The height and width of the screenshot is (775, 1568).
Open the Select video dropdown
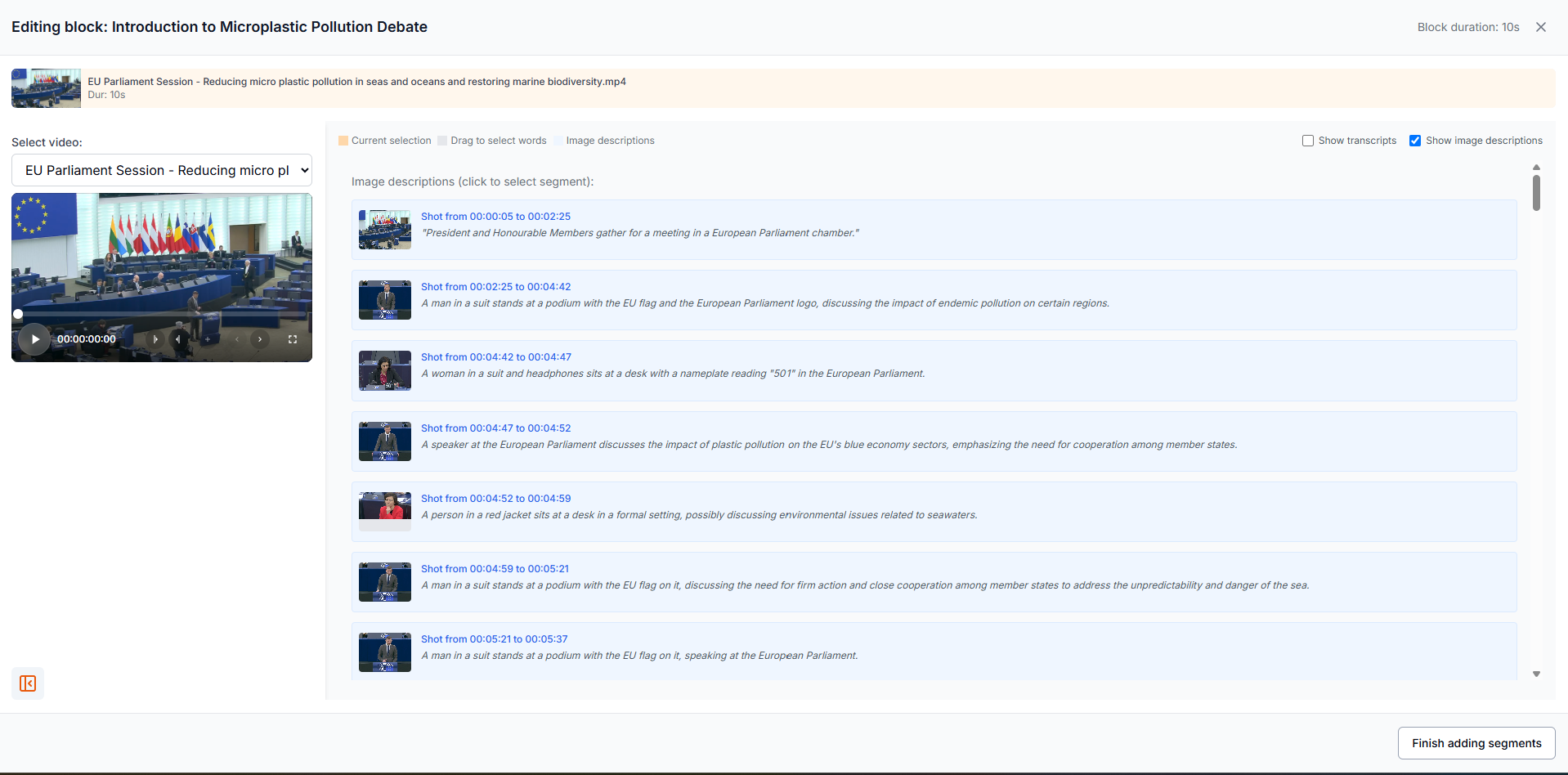(x=162, y=170)
